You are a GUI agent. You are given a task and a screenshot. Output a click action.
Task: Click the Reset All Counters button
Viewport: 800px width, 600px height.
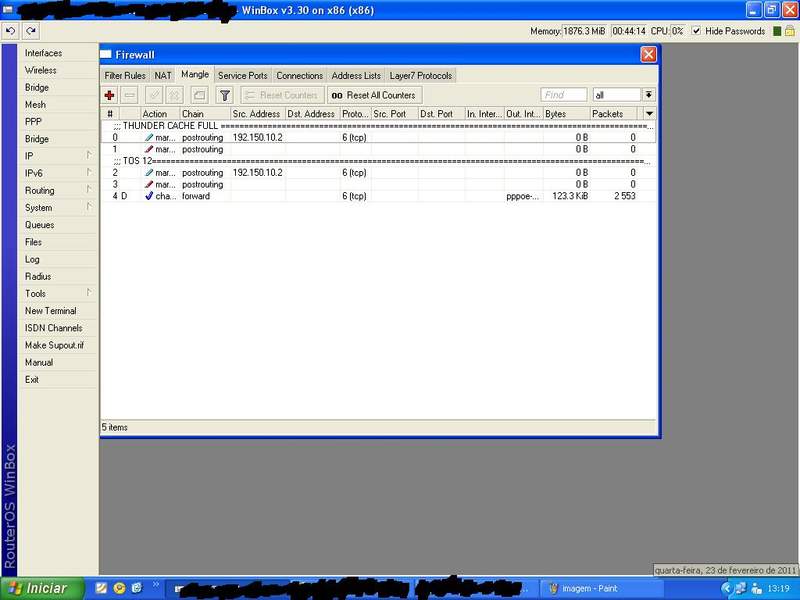374,95
